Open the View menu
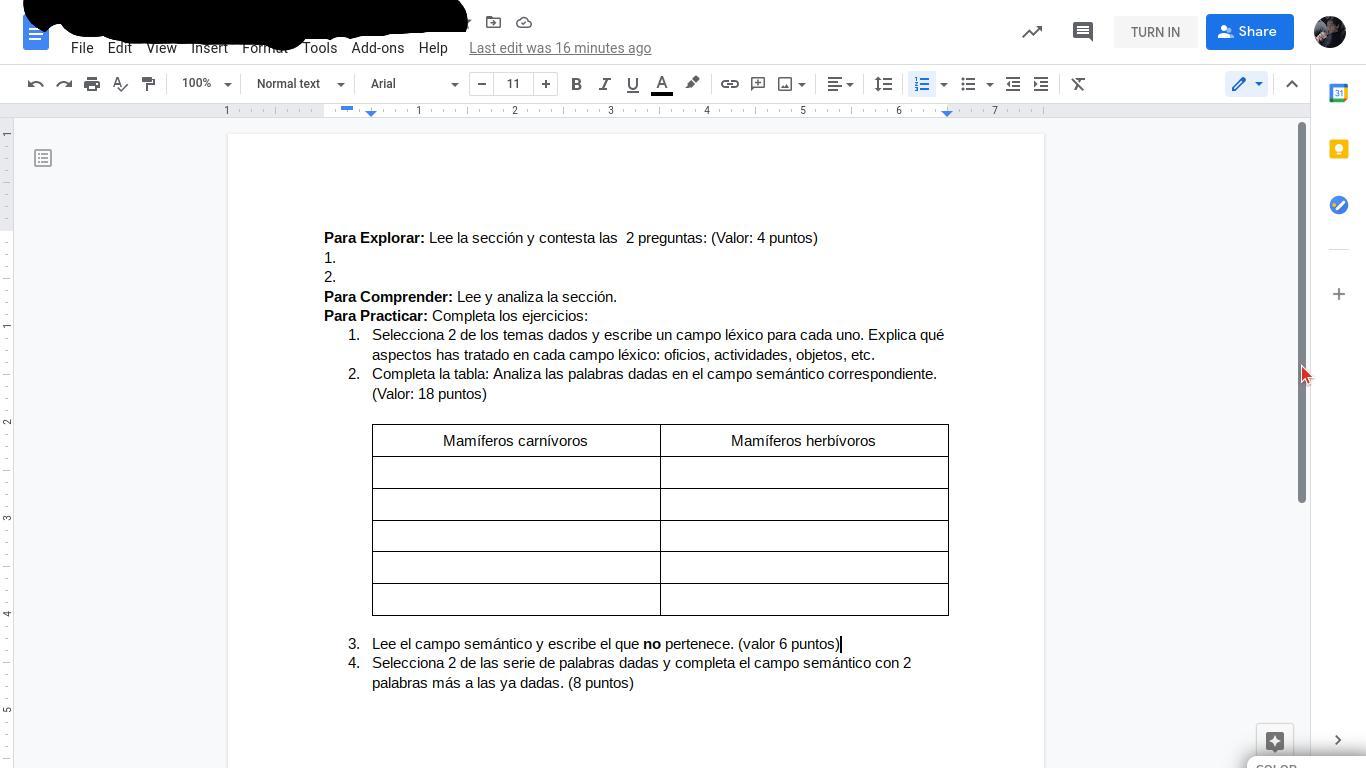 point(161,48)
